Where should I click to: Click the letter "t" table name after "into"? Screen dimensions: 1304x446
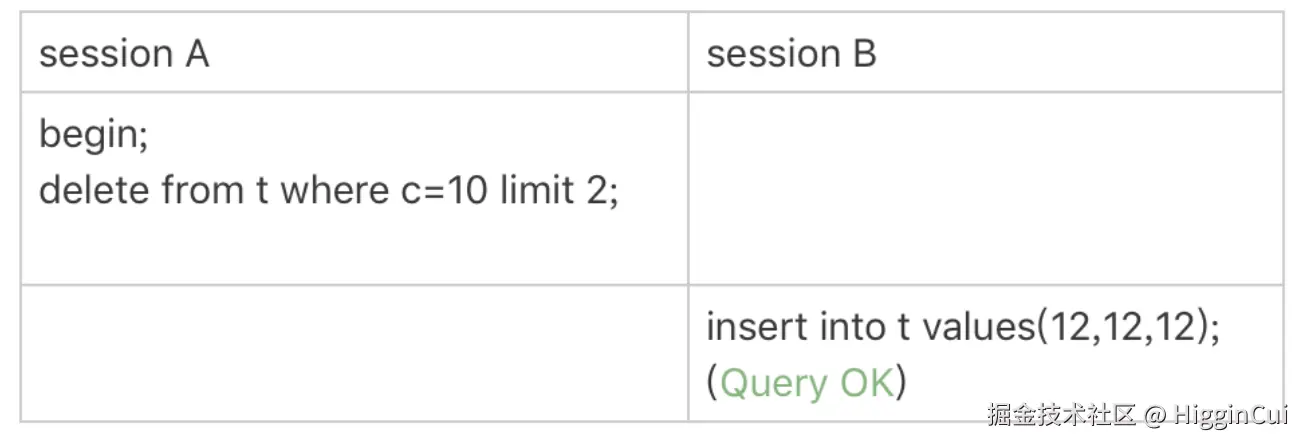[x=902, y=329]
